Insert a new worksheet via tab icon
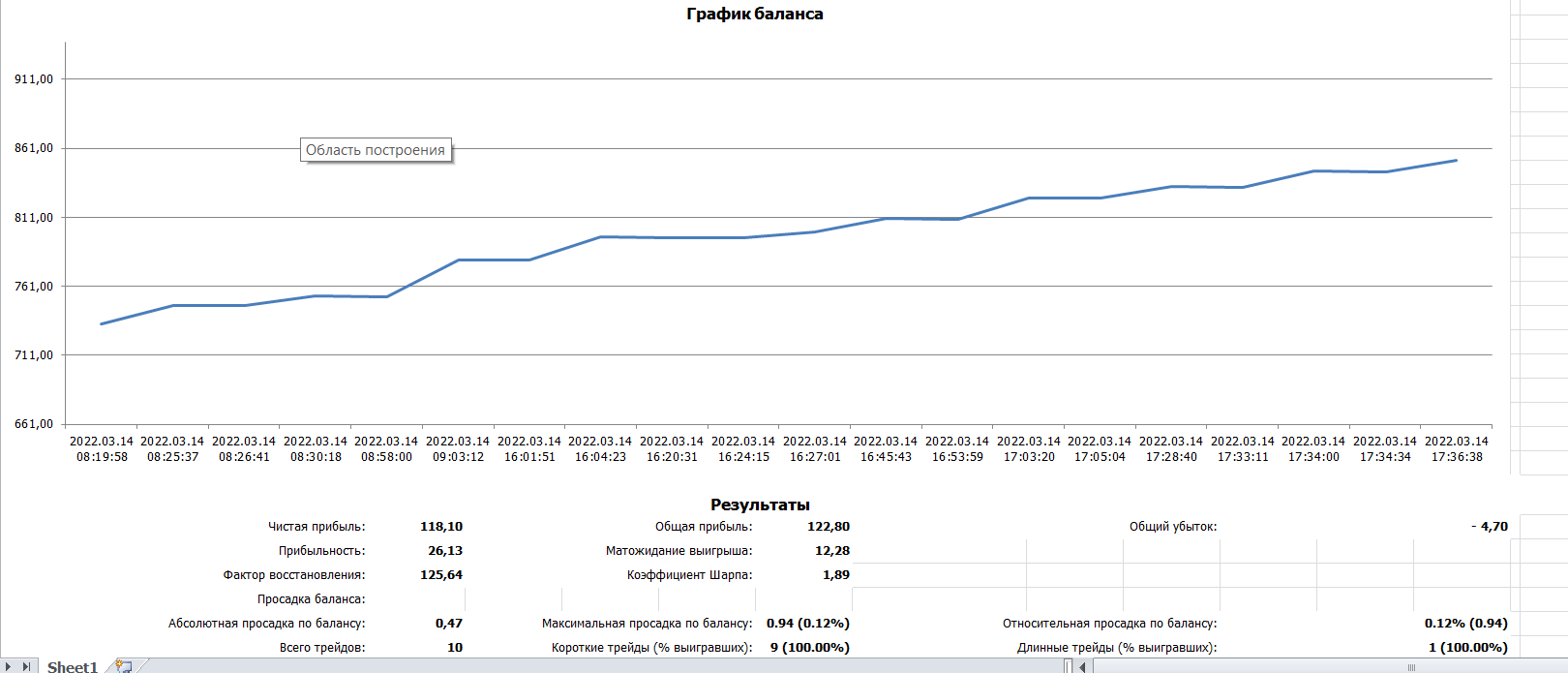Screen dimensions: 1568x673 [x=123, y=666]
